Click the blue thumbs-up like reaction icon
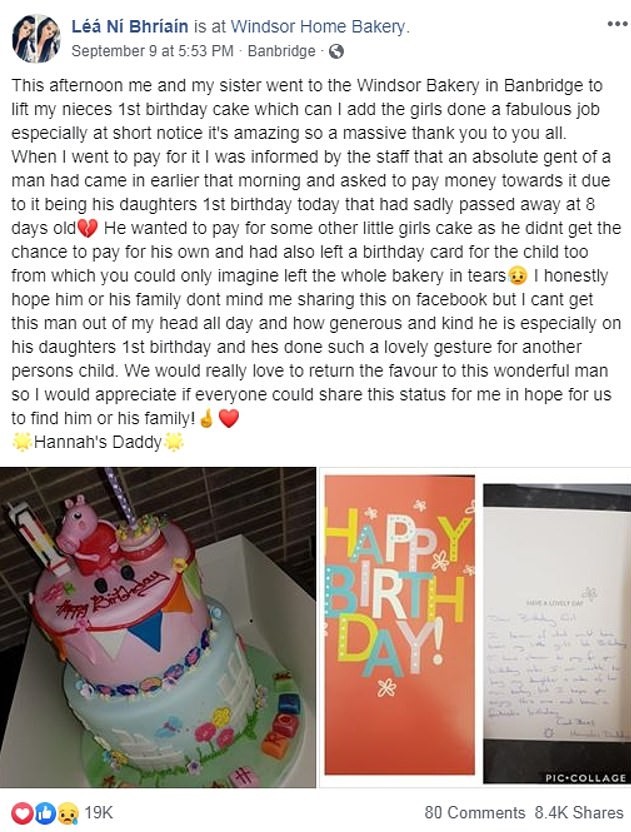 point(46,812)
